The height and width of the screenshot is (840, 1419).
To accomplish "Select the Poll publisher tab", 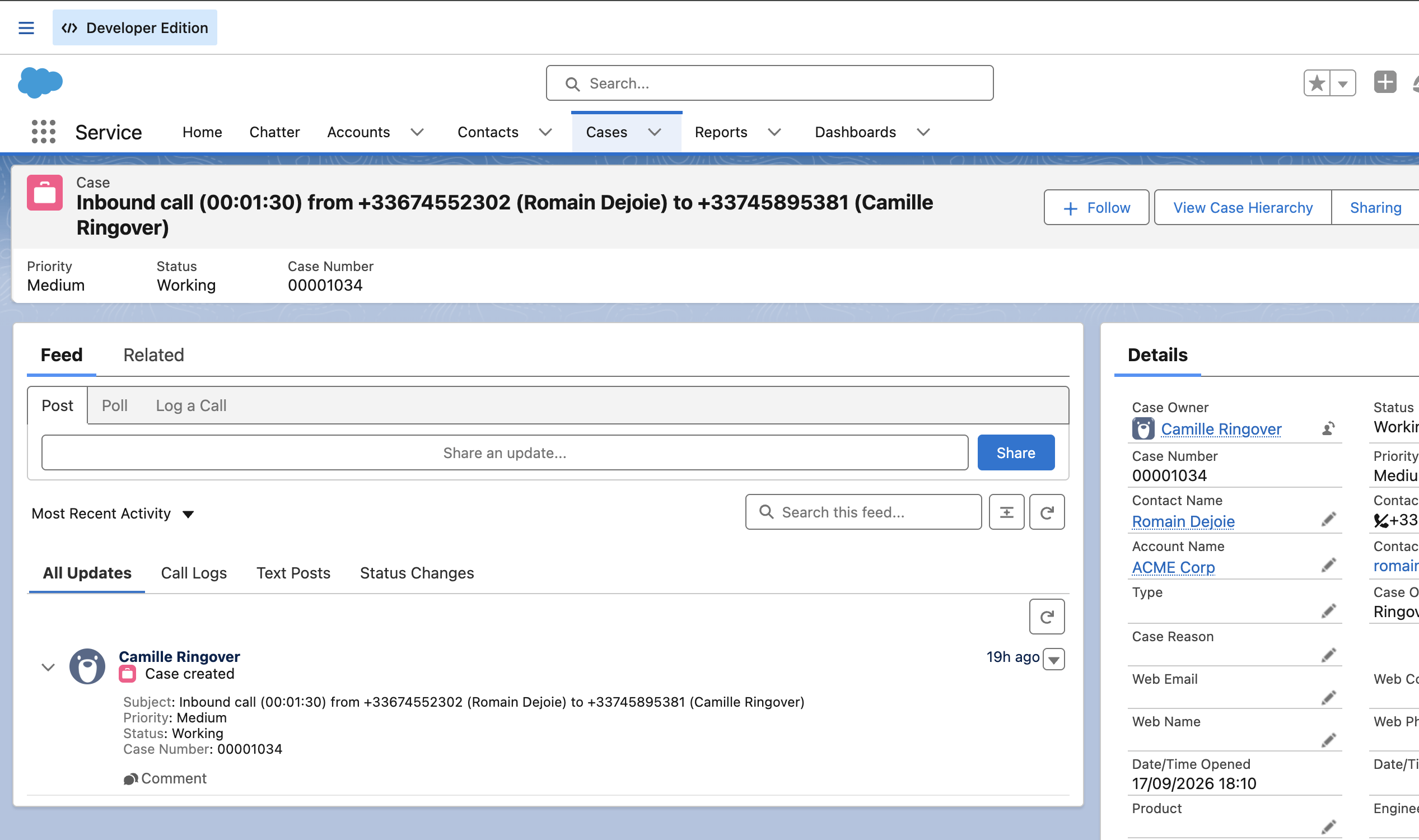I will point(114,405).
